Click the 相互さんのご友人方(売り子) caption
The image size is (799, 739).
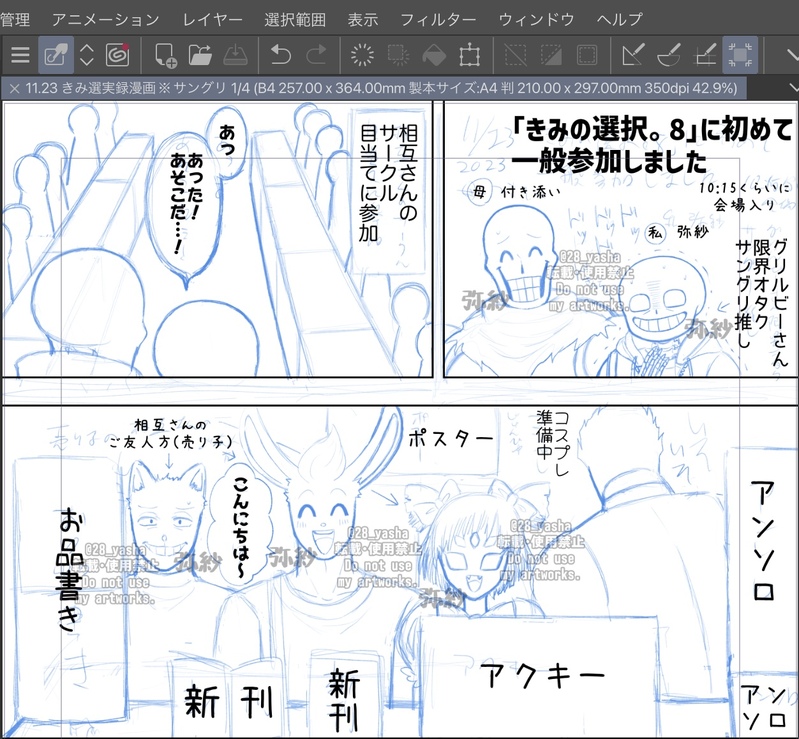point(171,433)
